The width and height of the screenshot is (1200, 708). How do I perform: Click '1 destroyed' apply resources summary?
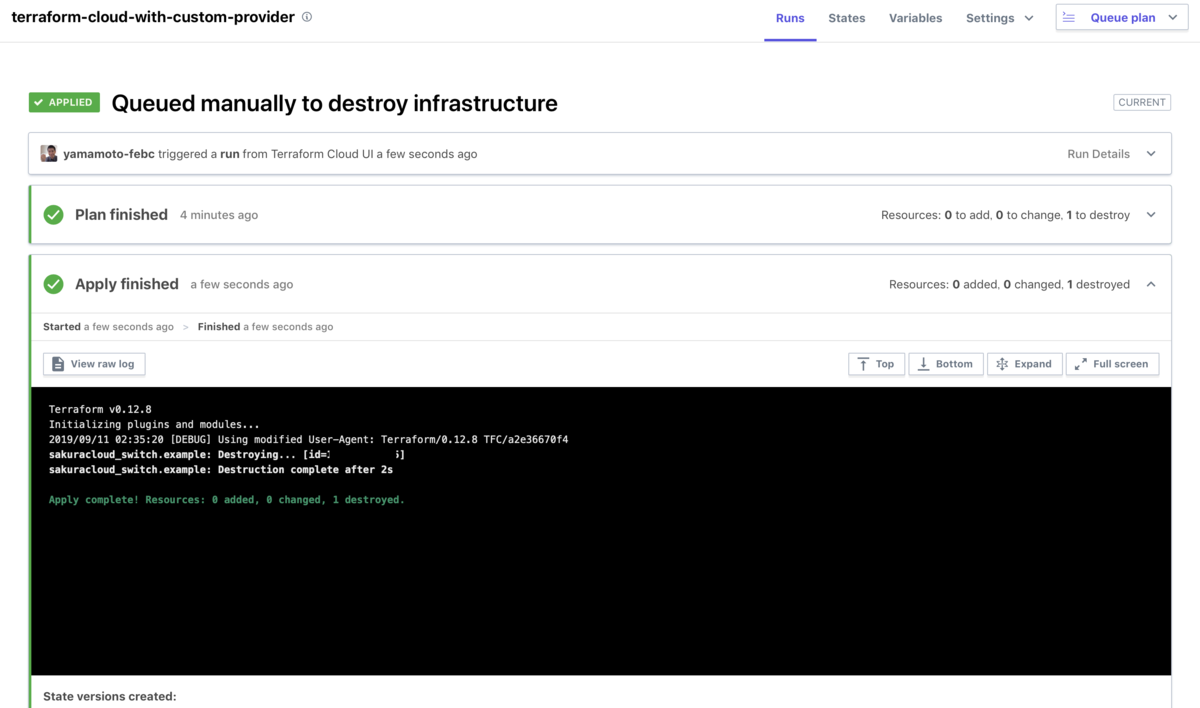click(x=1098, y=284)
